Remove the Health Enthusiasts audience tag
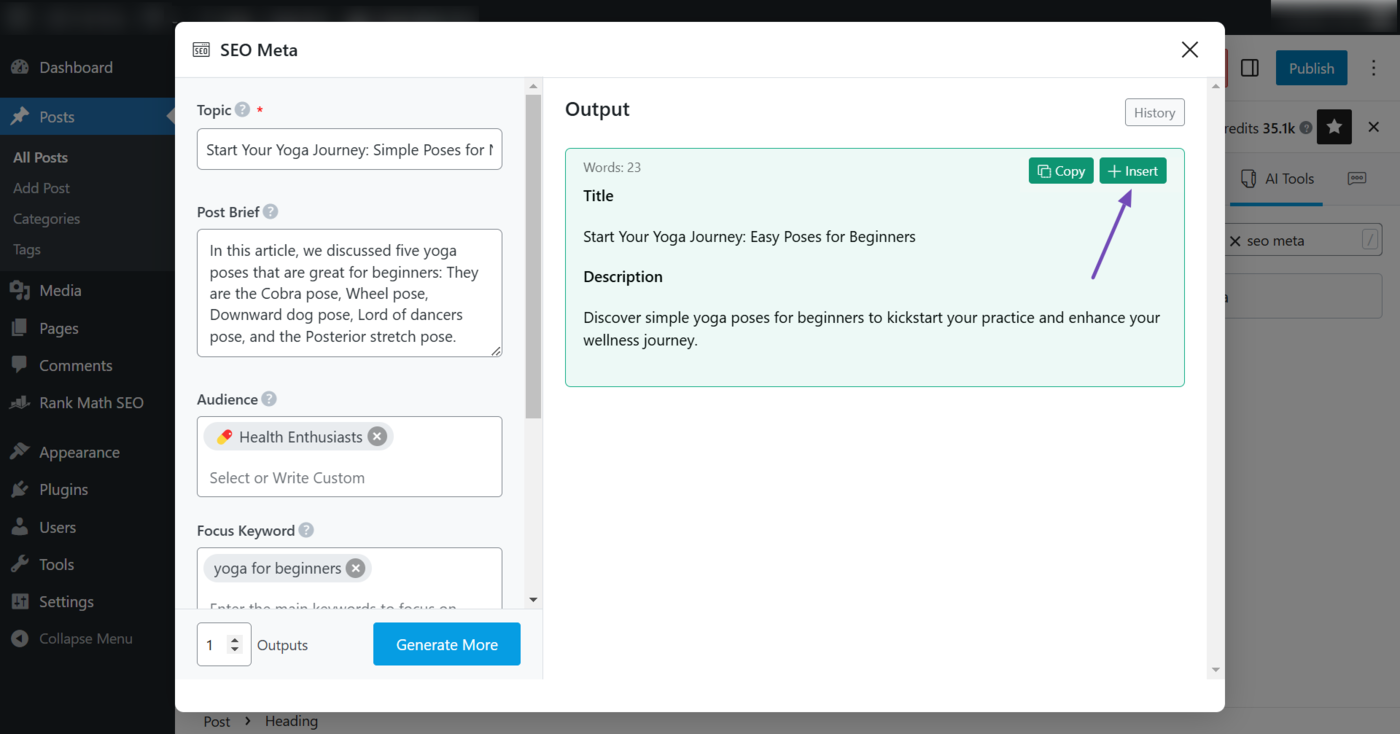The width and height of the screenshot is (1400, 734). [377, 436]
